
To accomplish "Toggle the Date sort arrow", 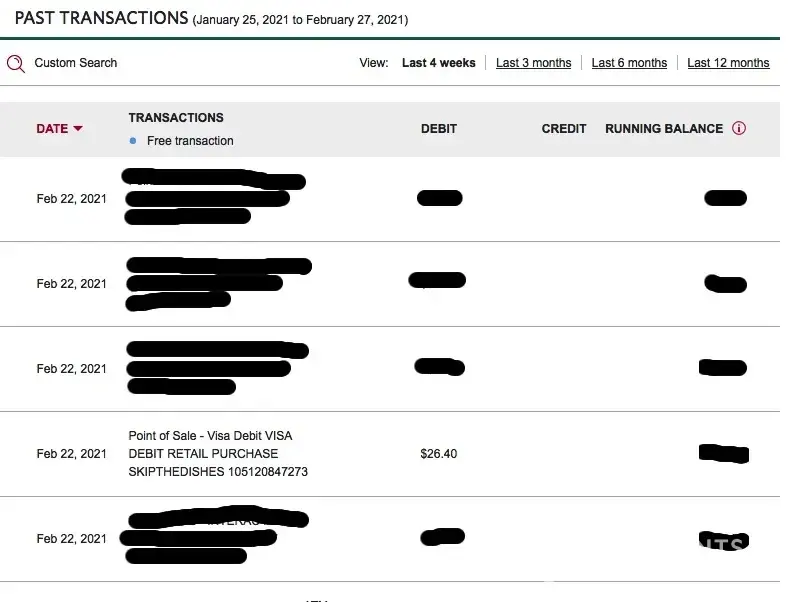I will tap(78, 129).
